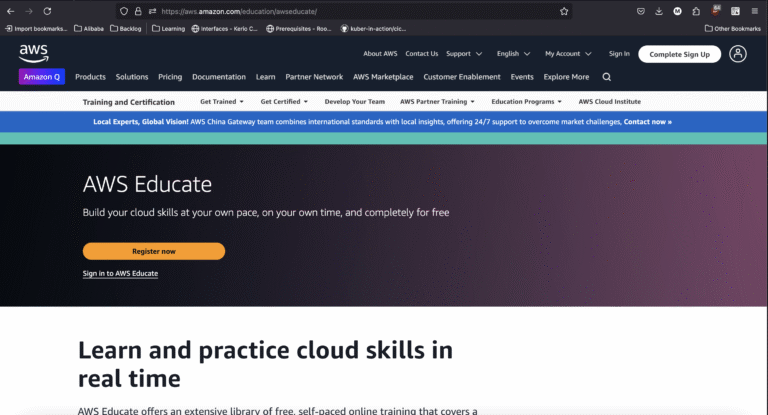Open the tracking protection shield icon
Viewport: 768px width, 415px height.
click(124, 11)
